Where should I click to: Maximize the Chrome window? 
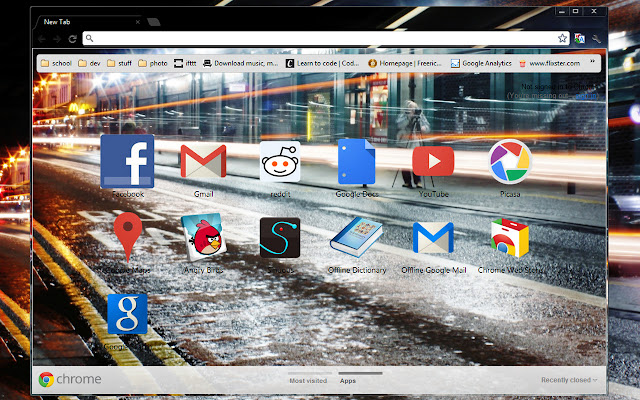pos(576,11)
